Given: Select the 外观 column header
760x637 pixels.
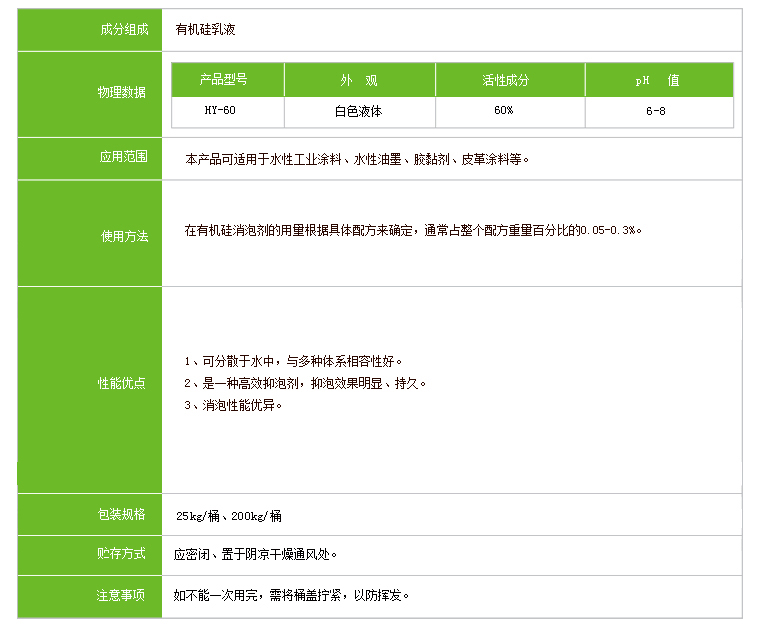Looking at the screenshot, I should 358,80.
